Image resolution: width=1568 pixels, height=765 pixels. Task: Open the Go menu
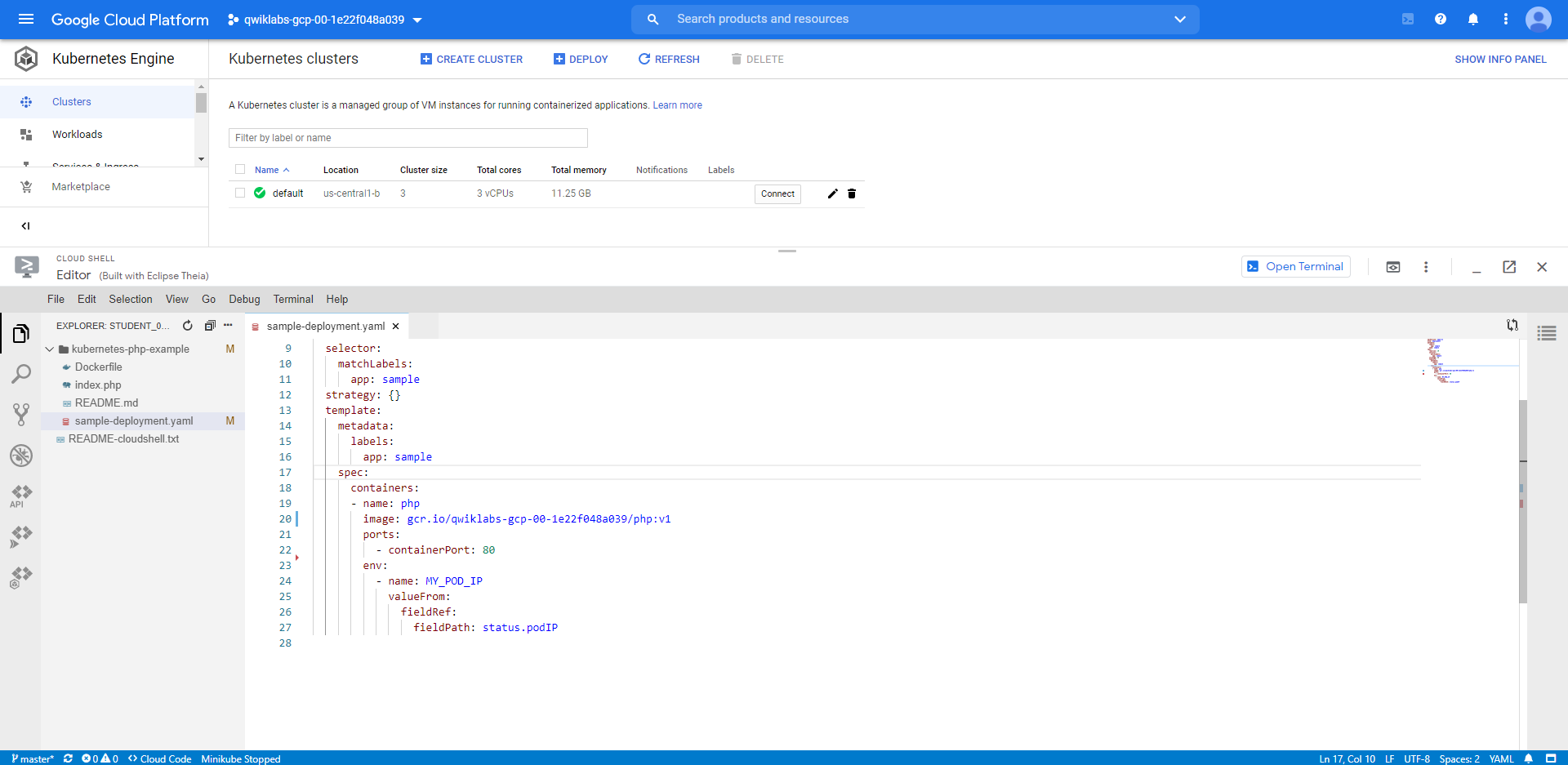[x=209, y=300]
